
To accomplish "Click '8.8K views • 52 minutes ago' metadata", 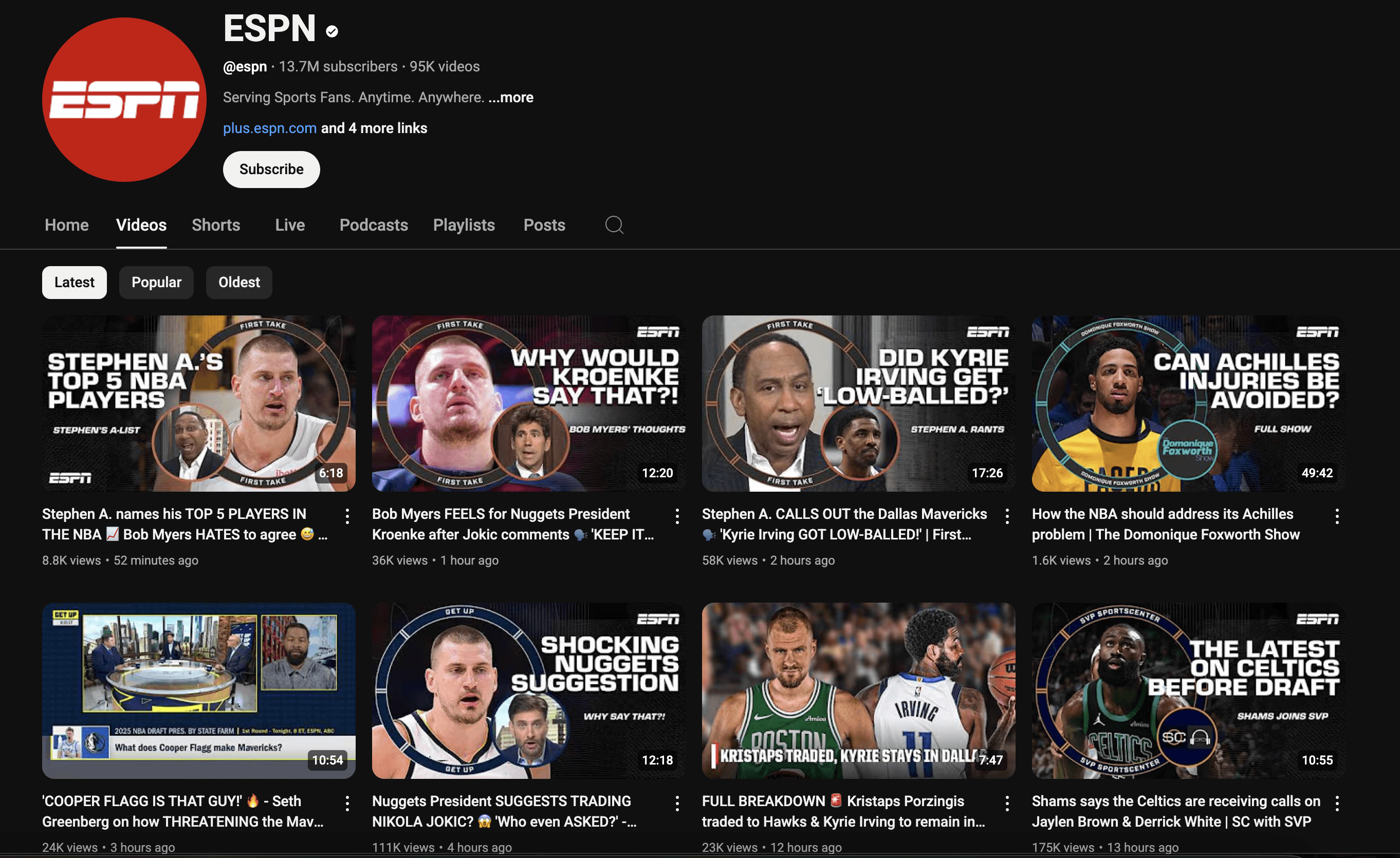I will click(x=120, y=561).
